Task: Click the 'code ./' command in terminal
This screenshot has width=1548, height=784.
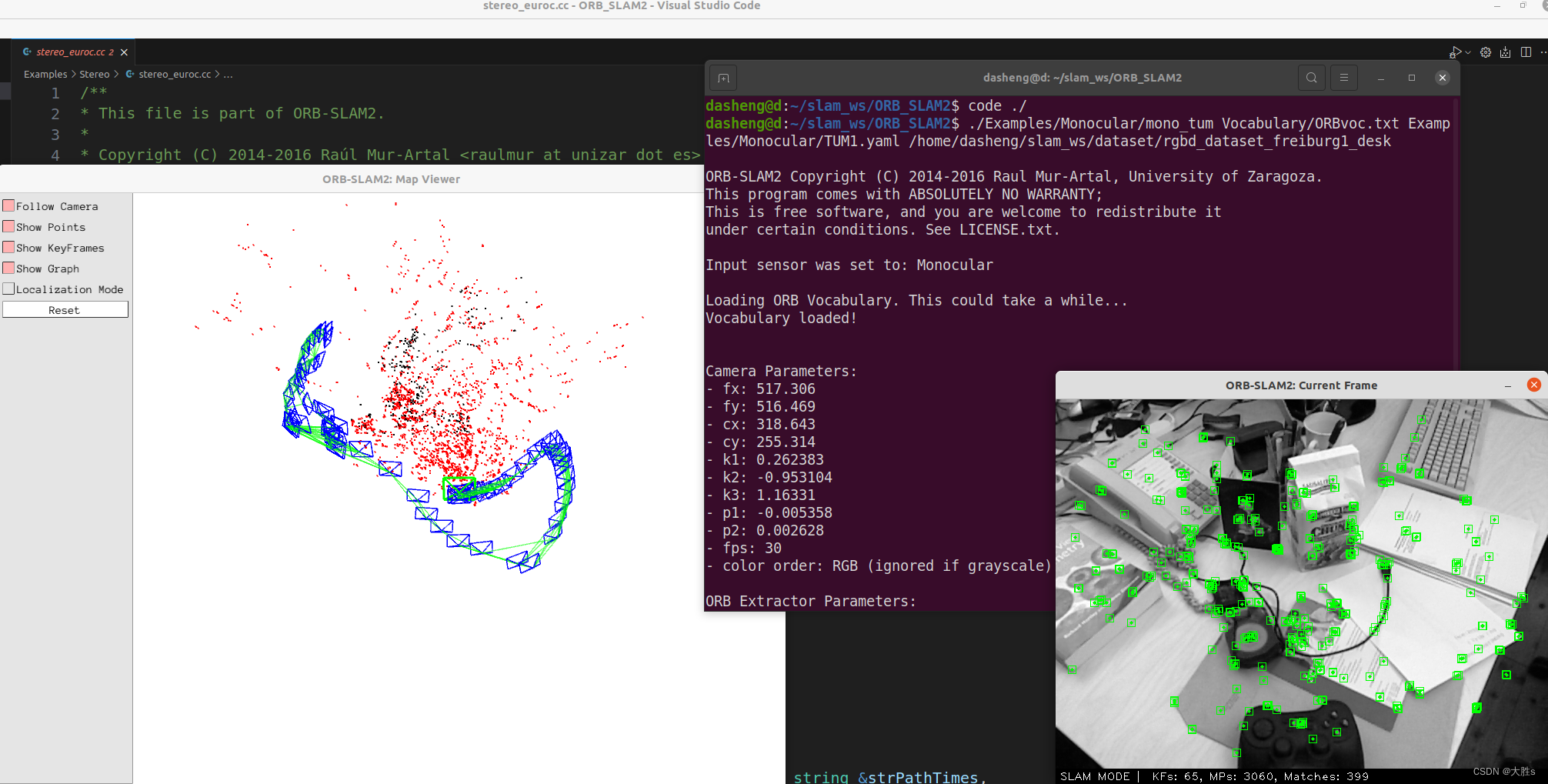Action: [x=997, y=105]
